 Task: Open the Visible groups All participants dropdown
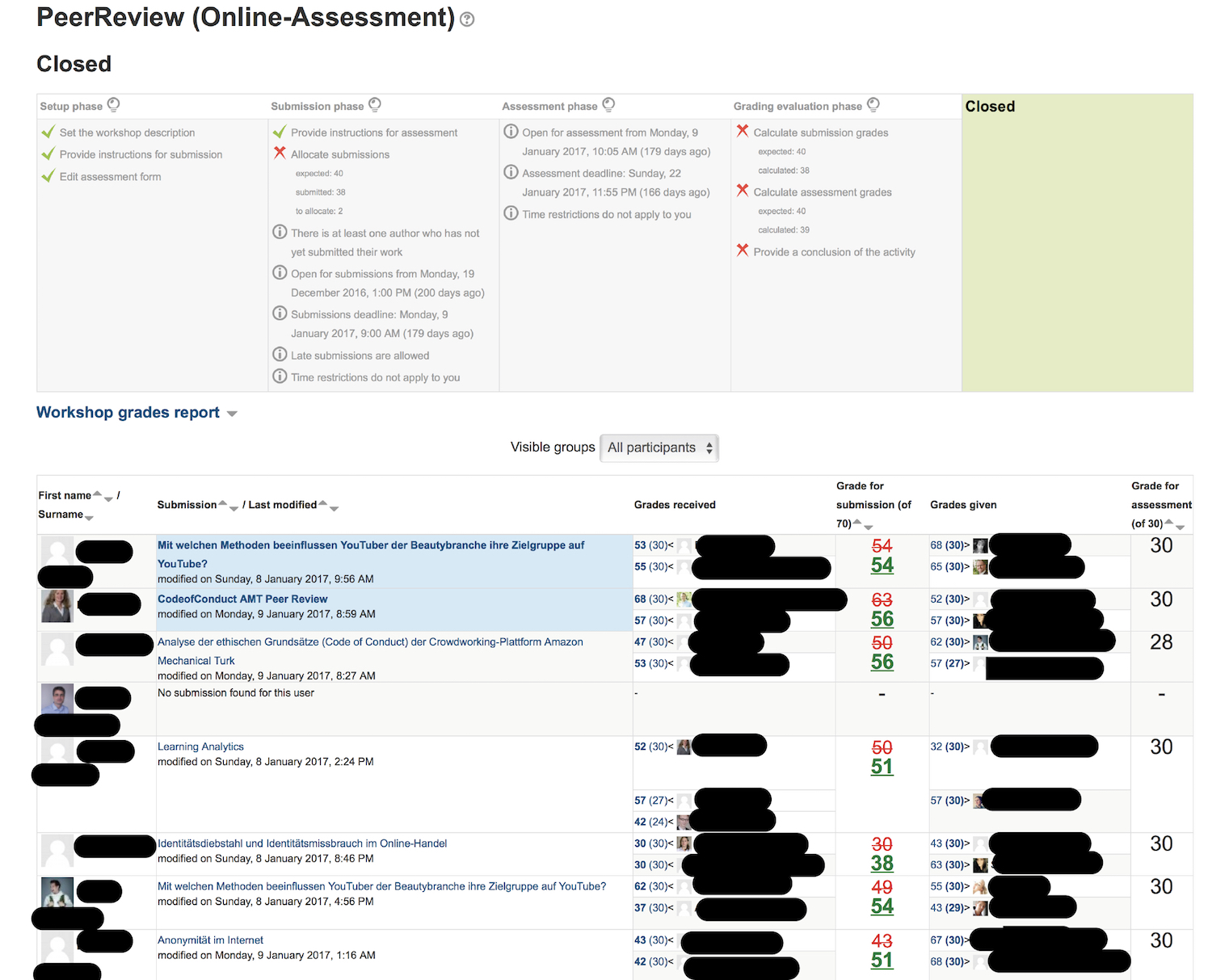659,448
